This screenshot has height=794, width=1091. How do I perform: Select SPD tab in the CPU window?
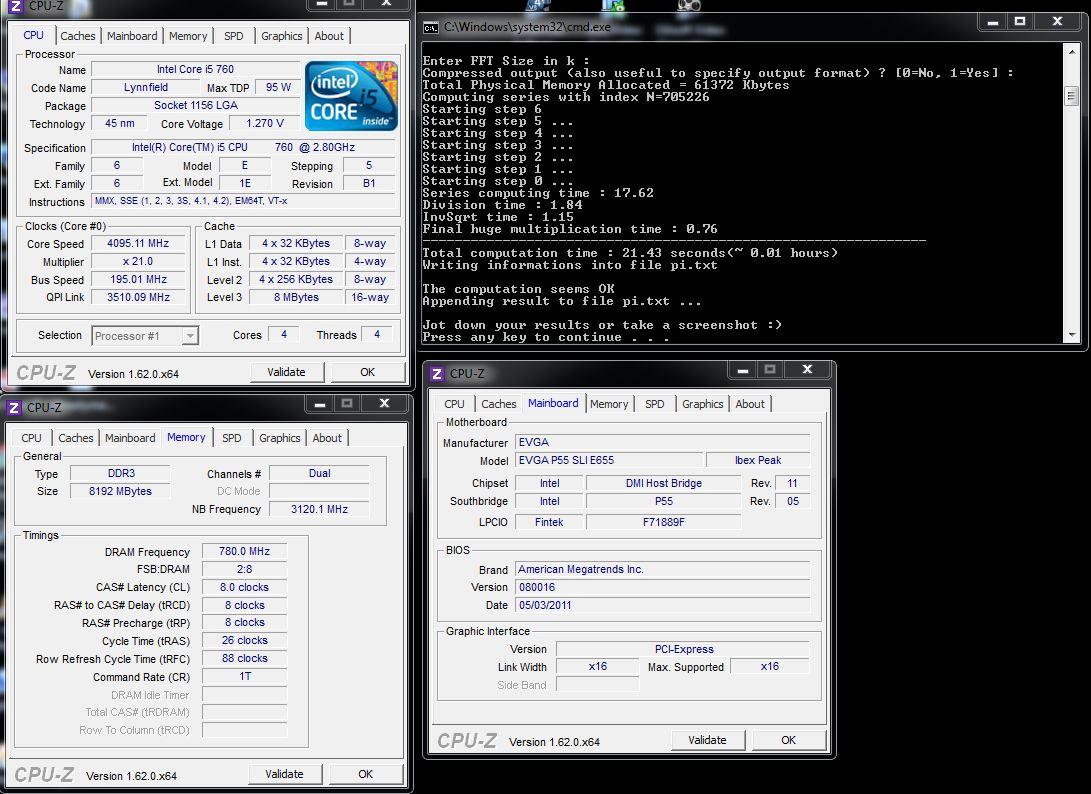(234, 36)
